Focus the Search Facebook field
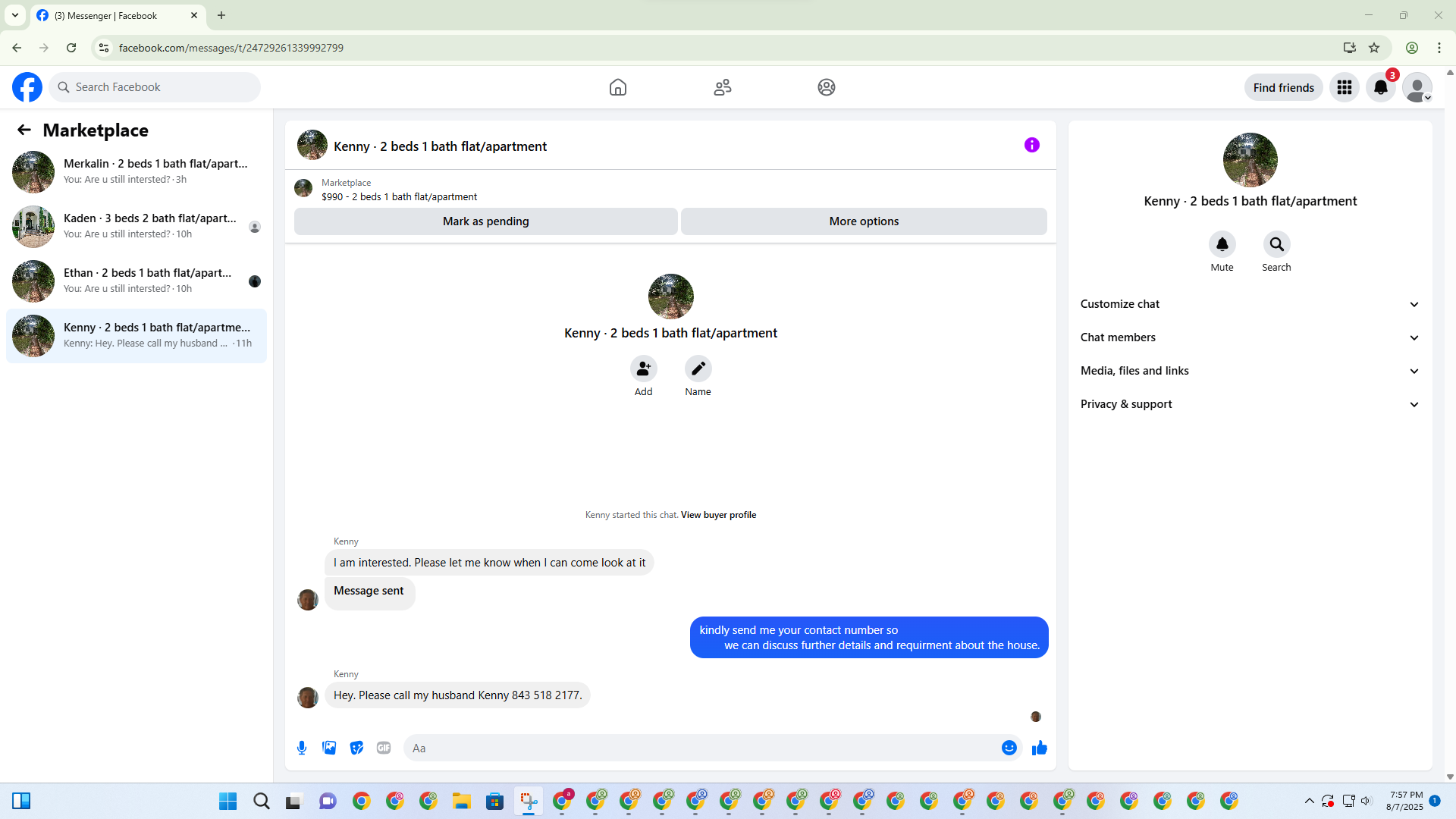The image size is (1456, 819). pyautogui.click(x=155, y=87)
